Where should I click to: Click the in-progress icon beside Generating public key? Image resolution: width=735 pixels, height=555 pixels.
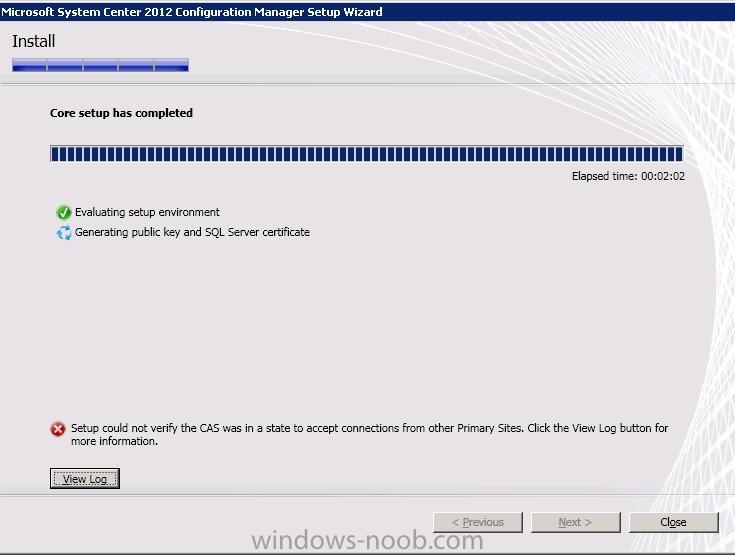tap(64, 232)
